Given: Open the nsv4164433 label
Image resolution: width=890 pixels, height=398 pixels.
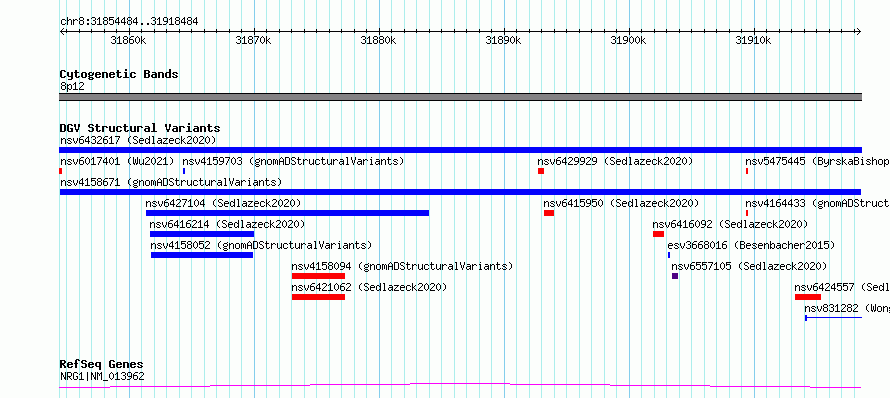Looking at the screenshot, I should (817, 203).
